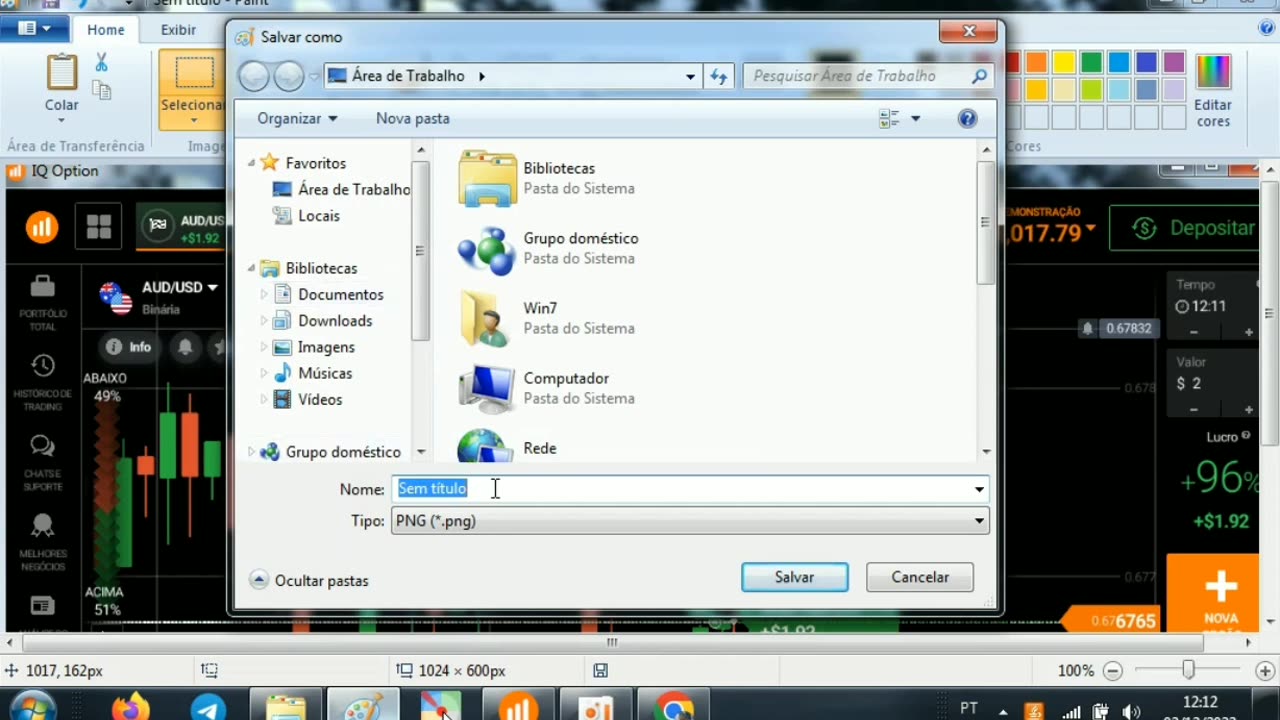This screenshot has height=720, width=1280.
Task: Click the zoom out minus button in Paint
Action: tap(1113, 671)
